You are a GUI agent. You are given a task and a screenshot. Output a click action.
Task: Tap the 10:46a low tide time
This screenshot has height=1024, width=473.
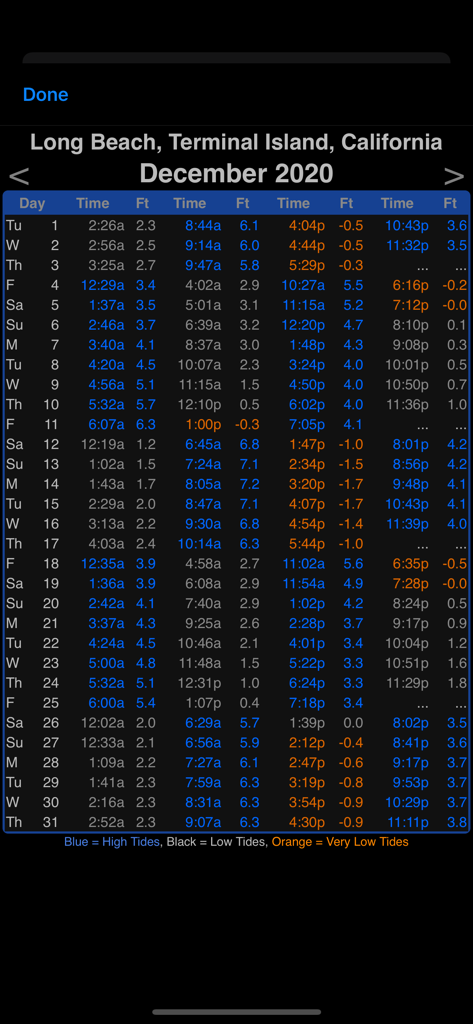pos(199,643)
